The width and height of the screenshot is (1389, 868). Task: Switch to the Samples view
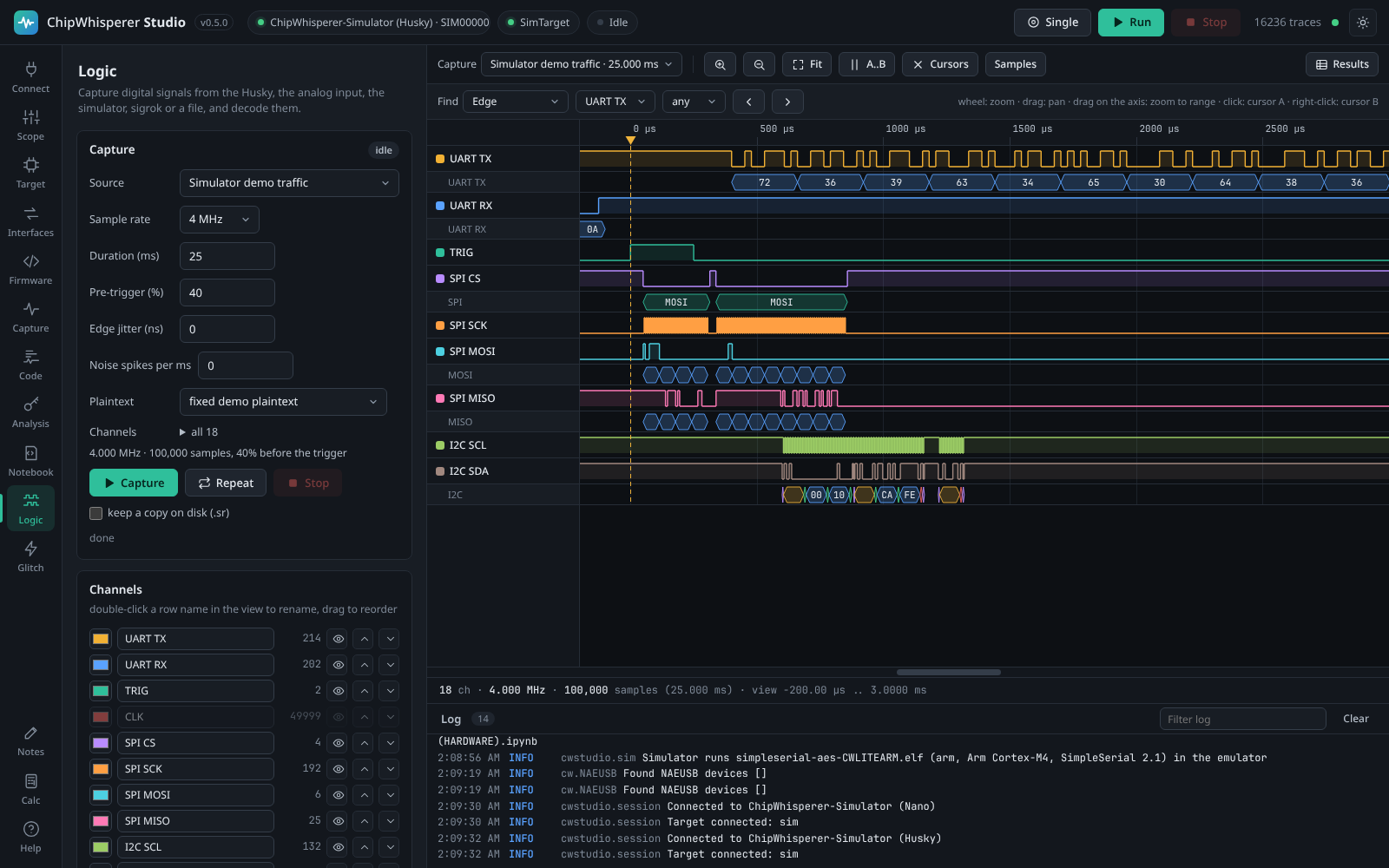tap(1015, 64)
